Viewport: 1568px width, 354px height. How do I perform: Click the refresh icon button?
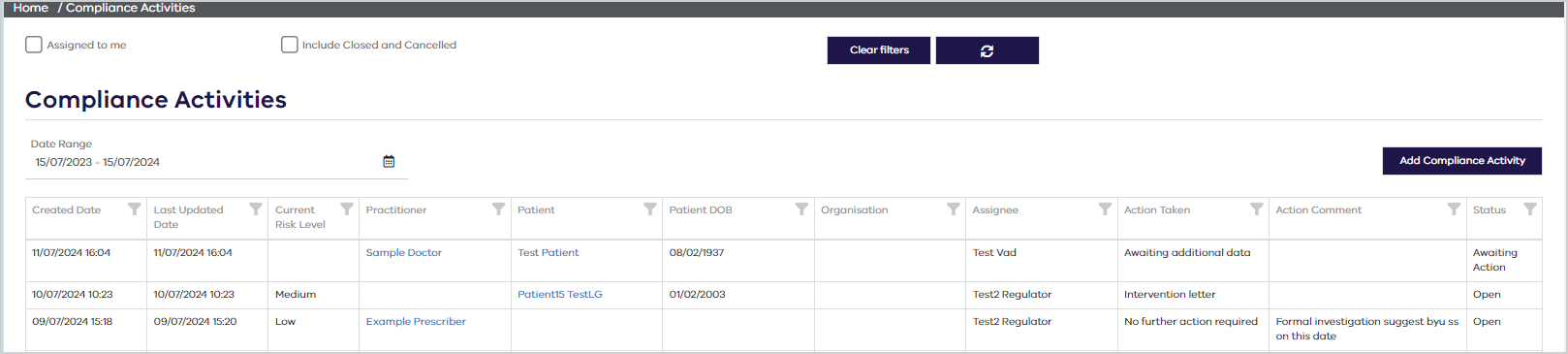coord(987,50)
